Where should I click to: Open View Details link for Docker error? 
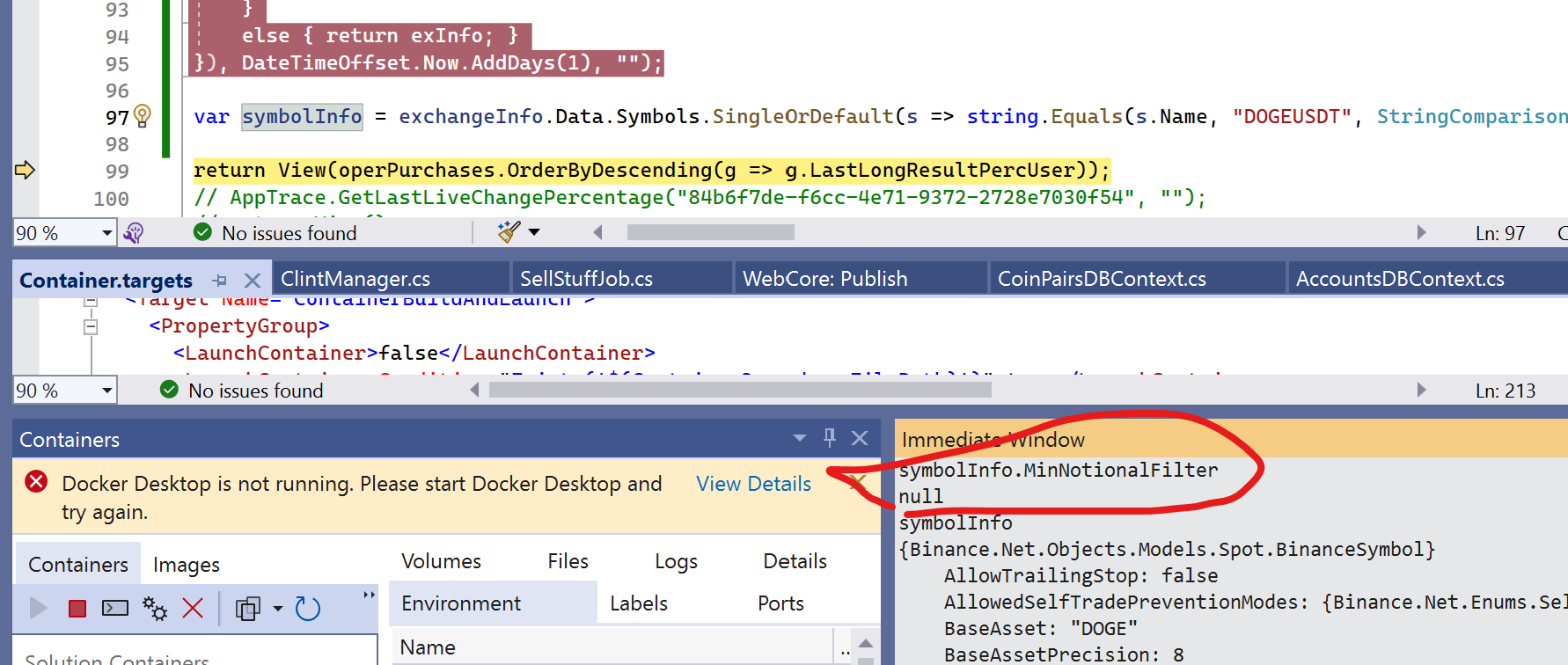[x=754, y=484]
